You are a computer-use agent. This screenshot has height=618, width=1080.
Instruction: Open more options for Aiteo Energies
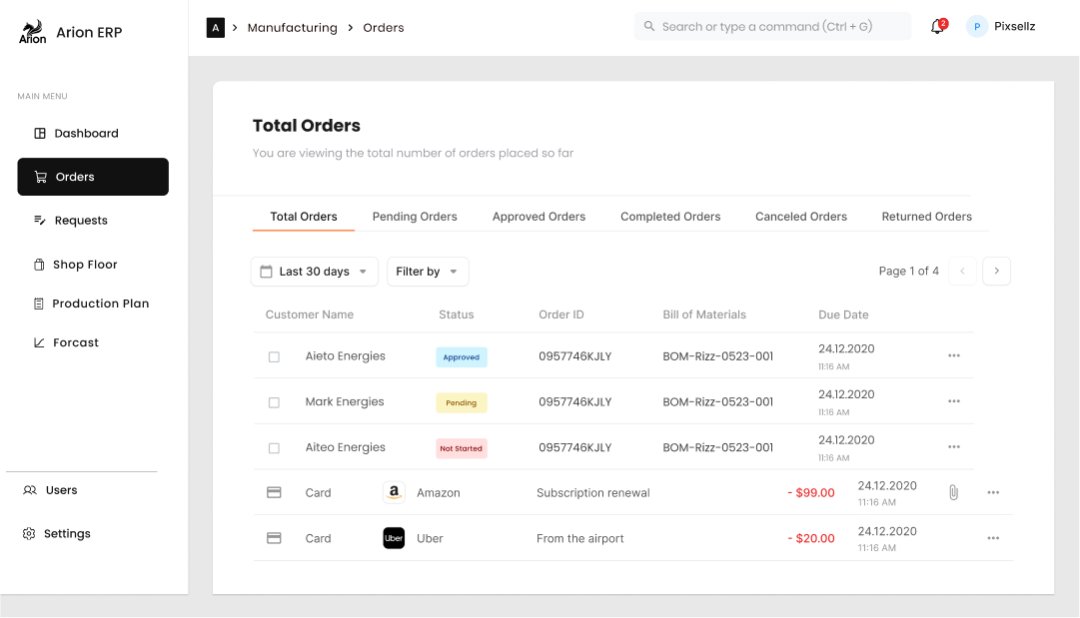pyautogui.click(x=954, y=446)
